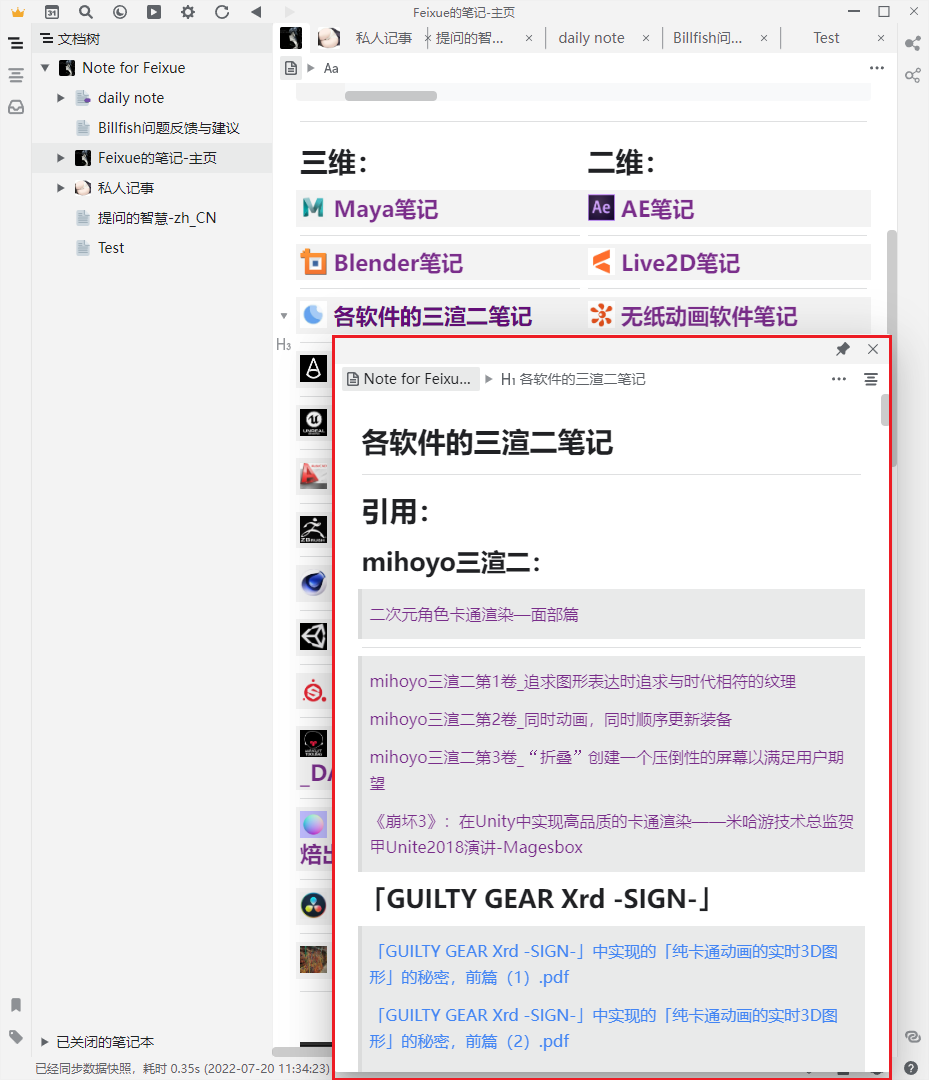Expand the 已关闭的笔记本 section
Viewport: 929px width, 1080px height.
click(x=44, y=1041)
